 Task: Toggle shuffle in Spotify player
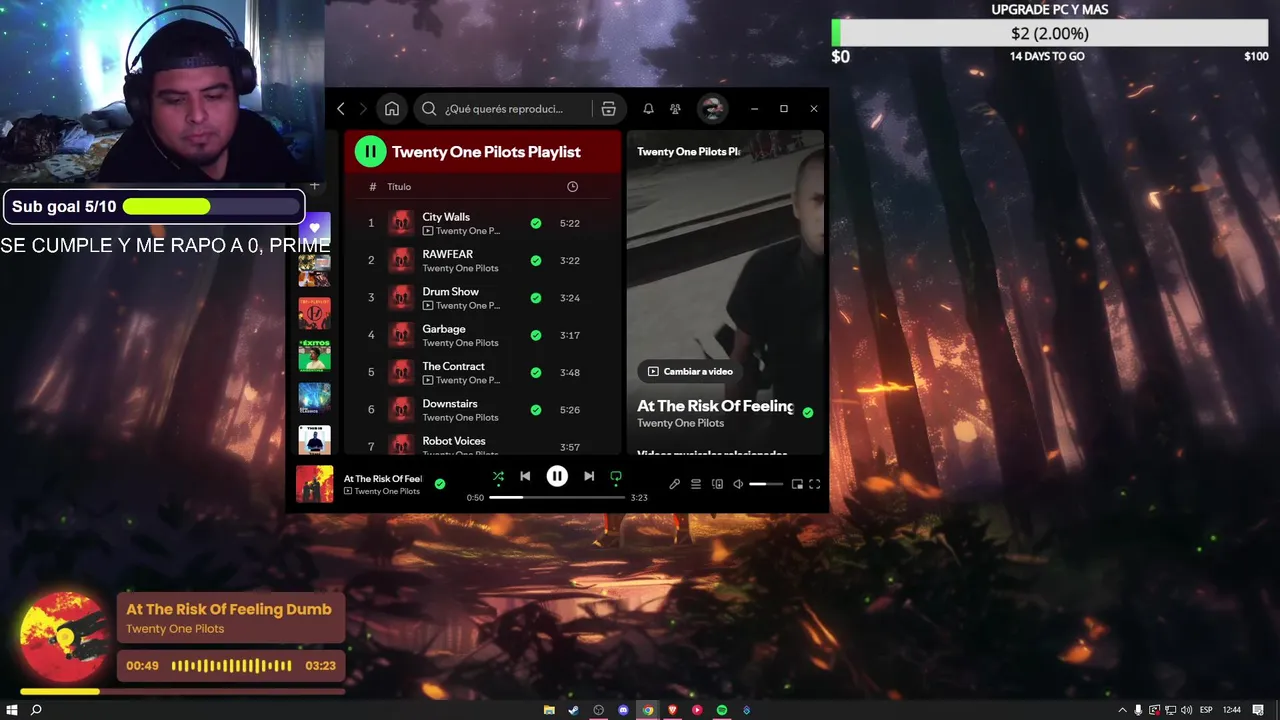pyautogui.click(x=498, y=476)
